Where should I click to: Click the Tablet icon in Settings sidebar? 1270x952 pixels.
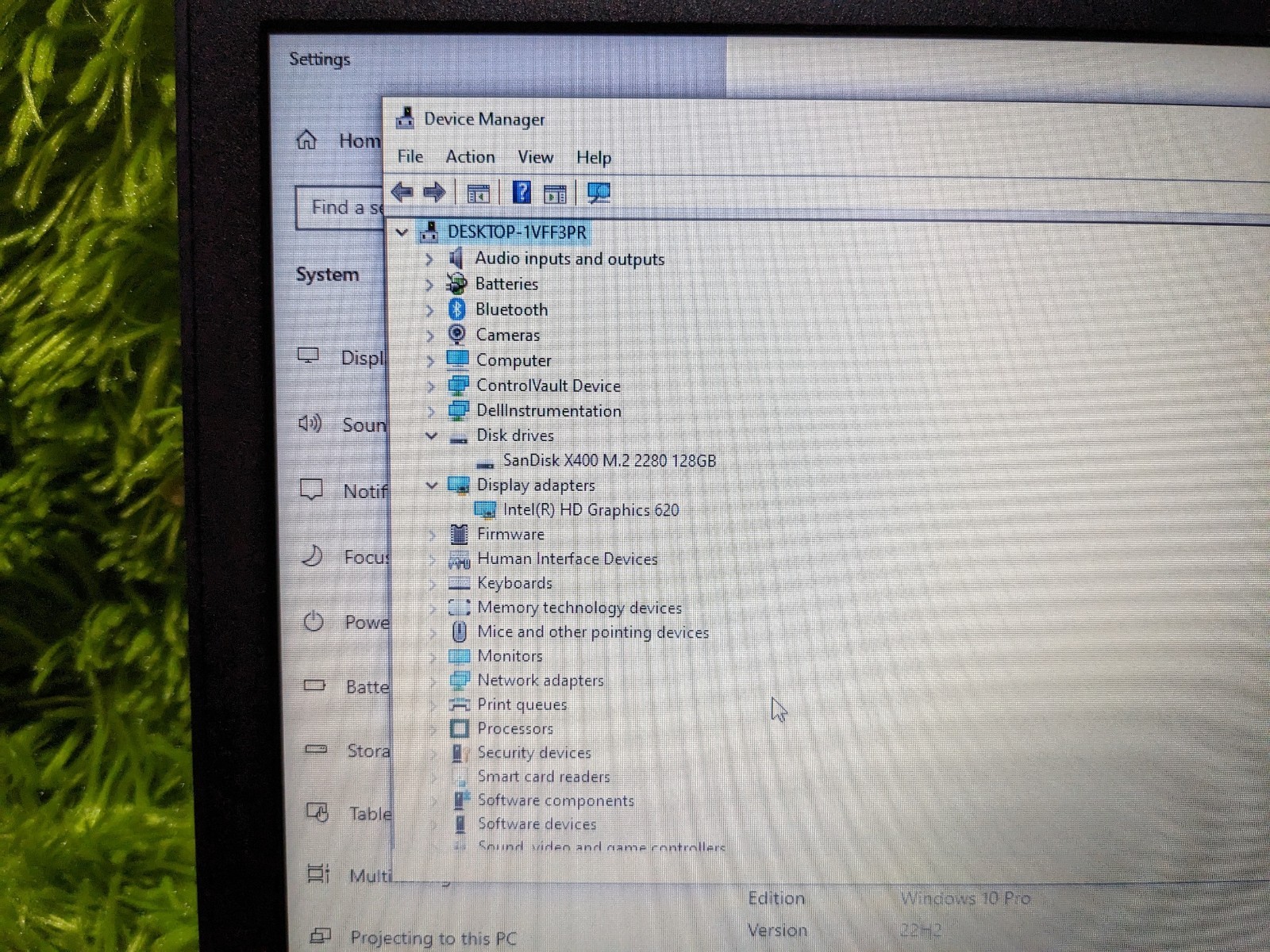click(x=317, y=812)
